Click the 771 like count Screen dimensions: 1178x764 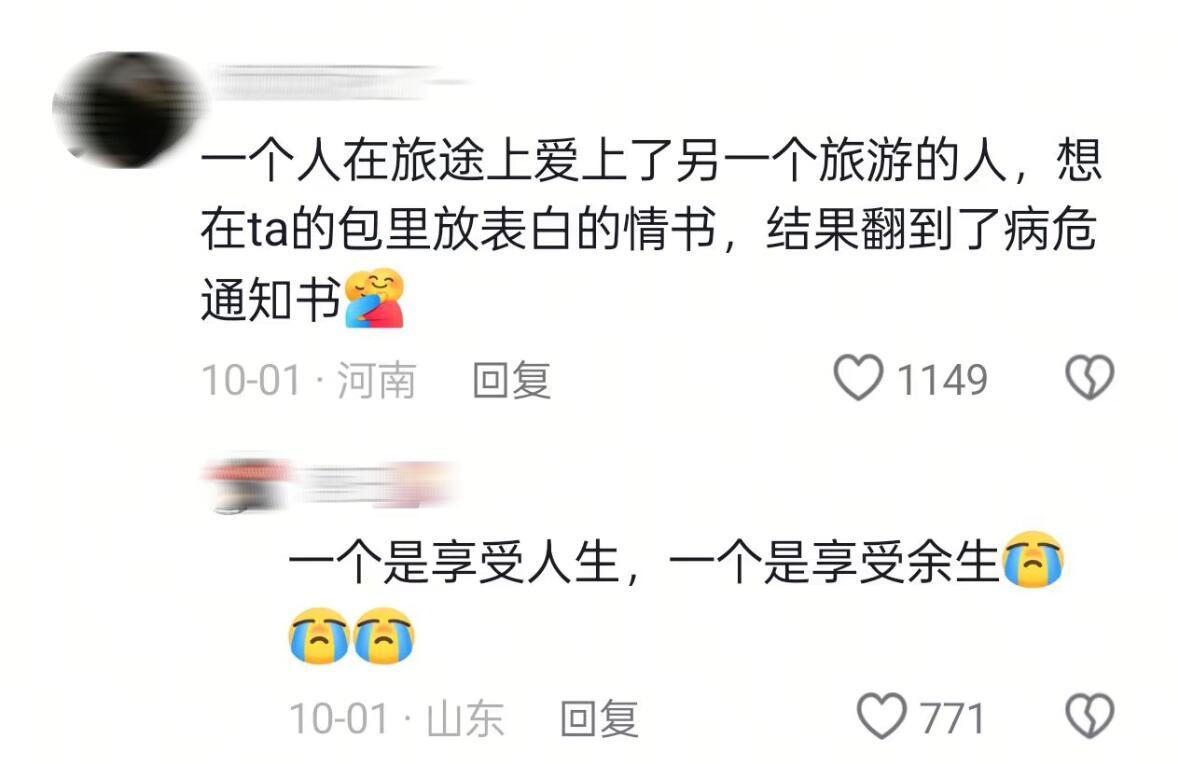(953, 718)
